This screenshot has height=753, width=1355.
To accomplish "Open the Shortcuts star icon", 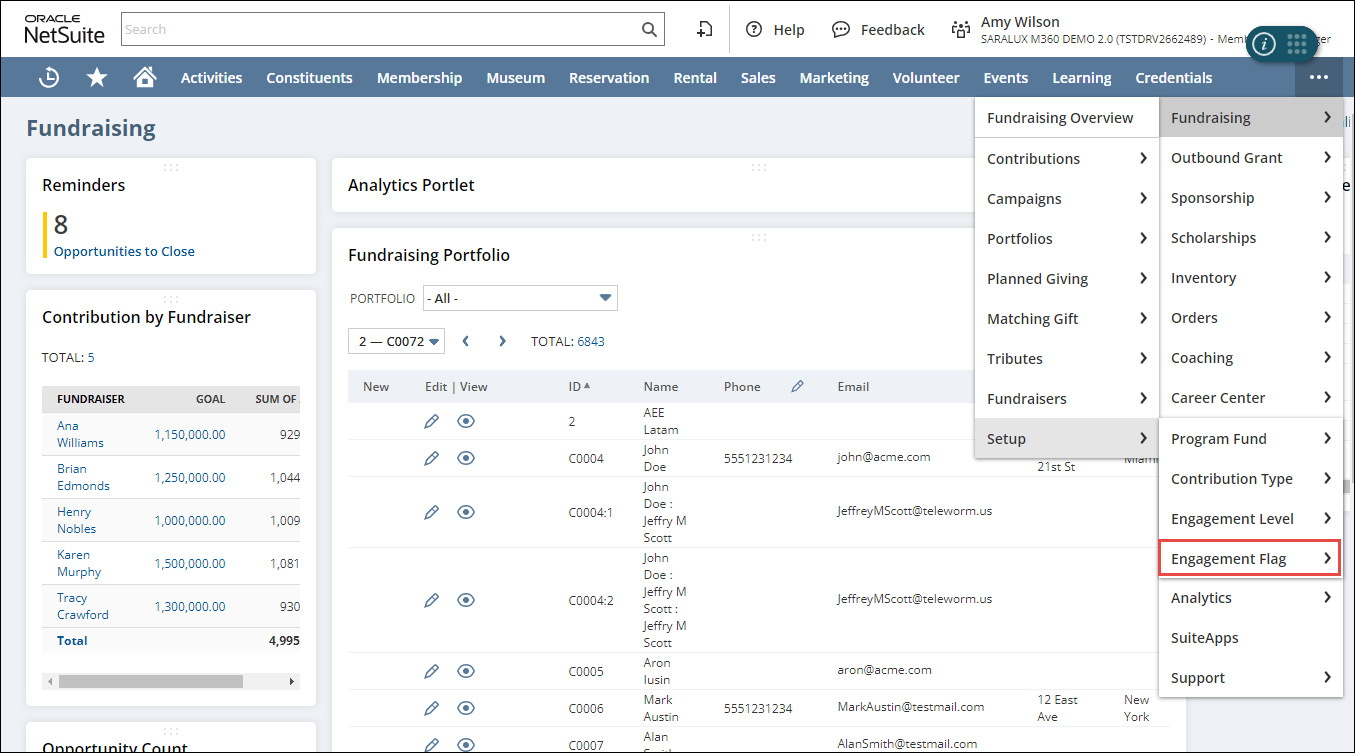I will [x=97, y=77].
